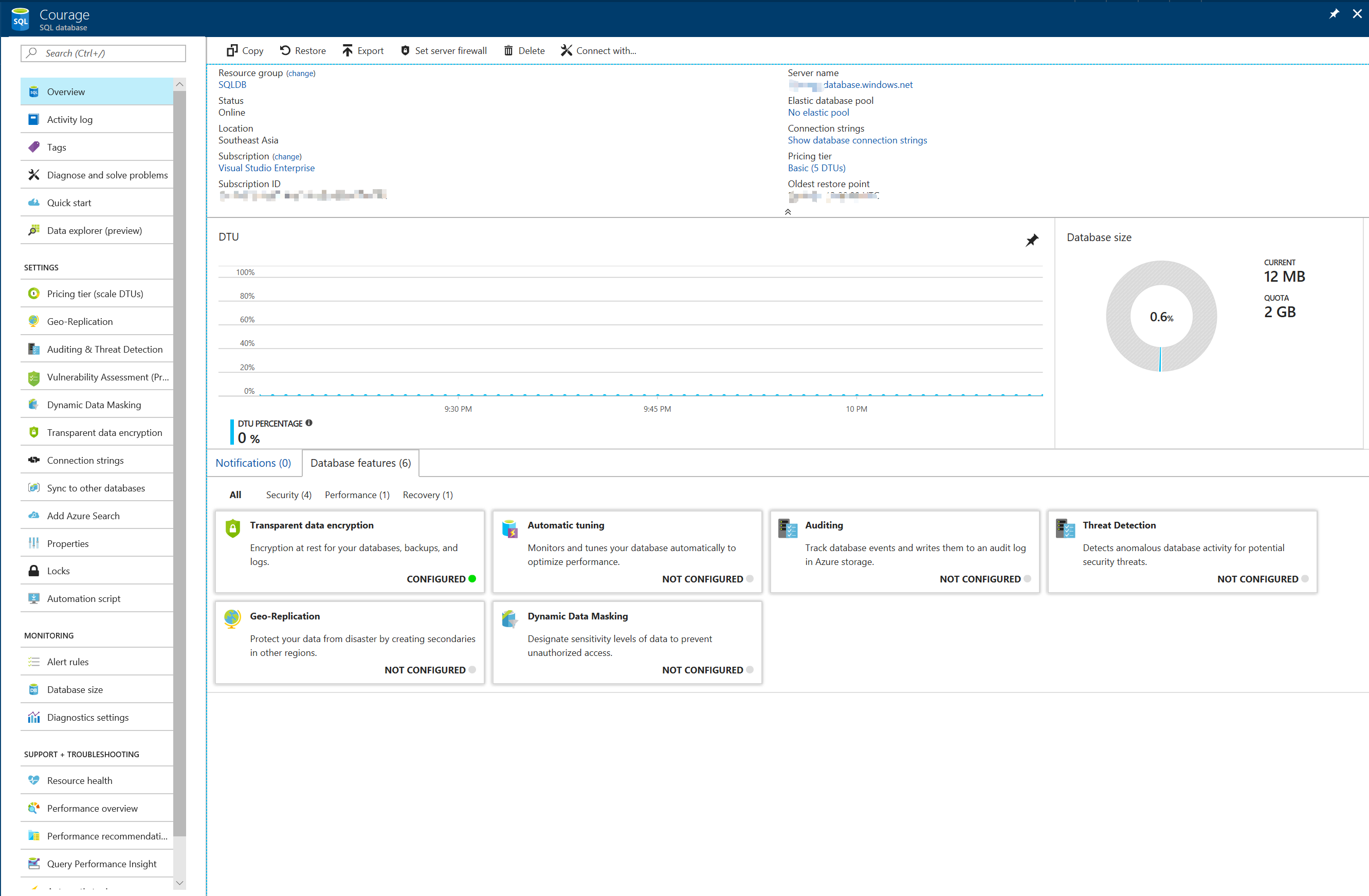The image size is (1369, 896).
Task: Open Tags in the sidebar
Action: coord(97,147)
